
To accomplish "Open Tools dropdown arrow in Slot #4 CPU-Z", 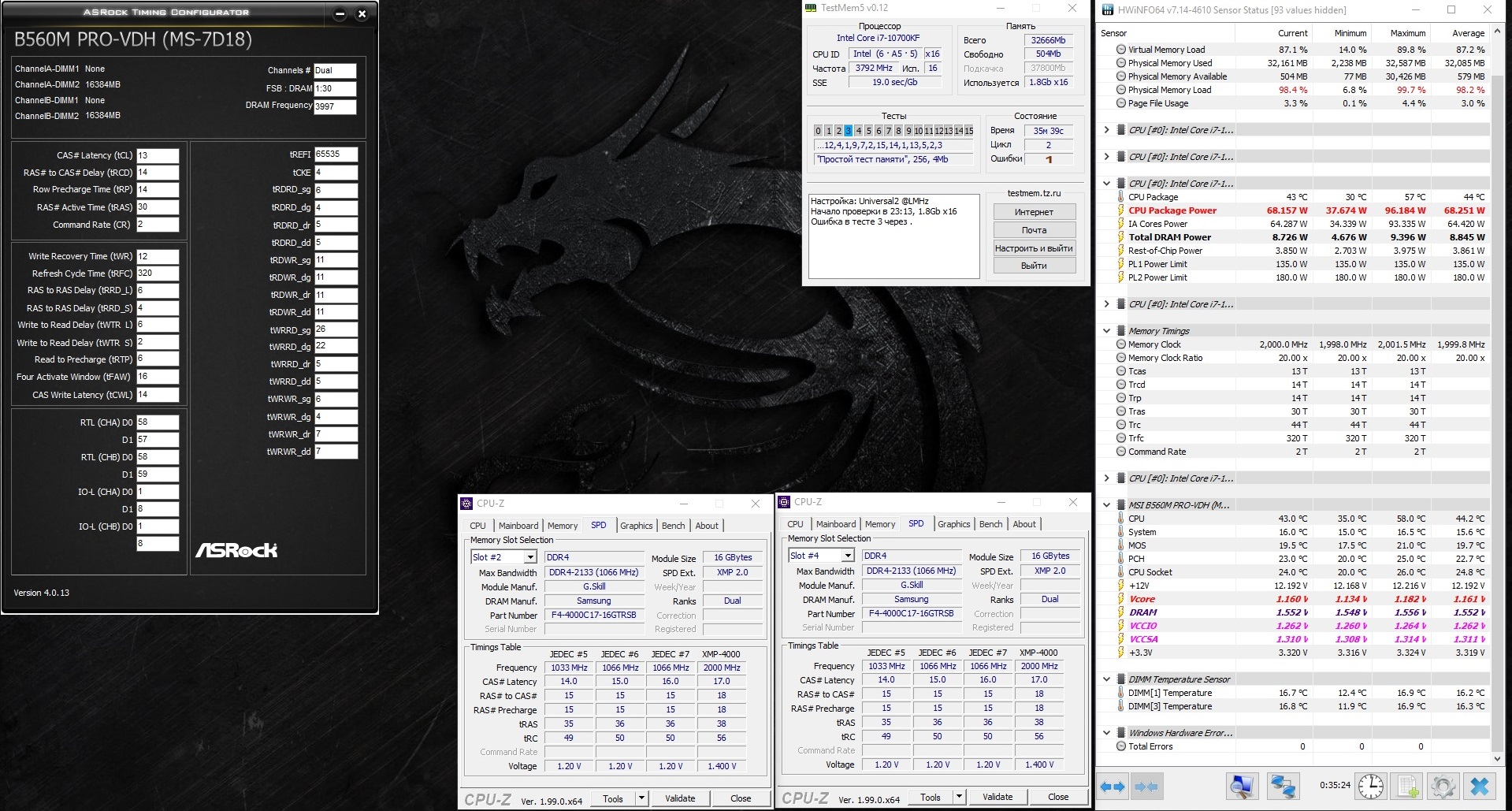I will (959, 797).
